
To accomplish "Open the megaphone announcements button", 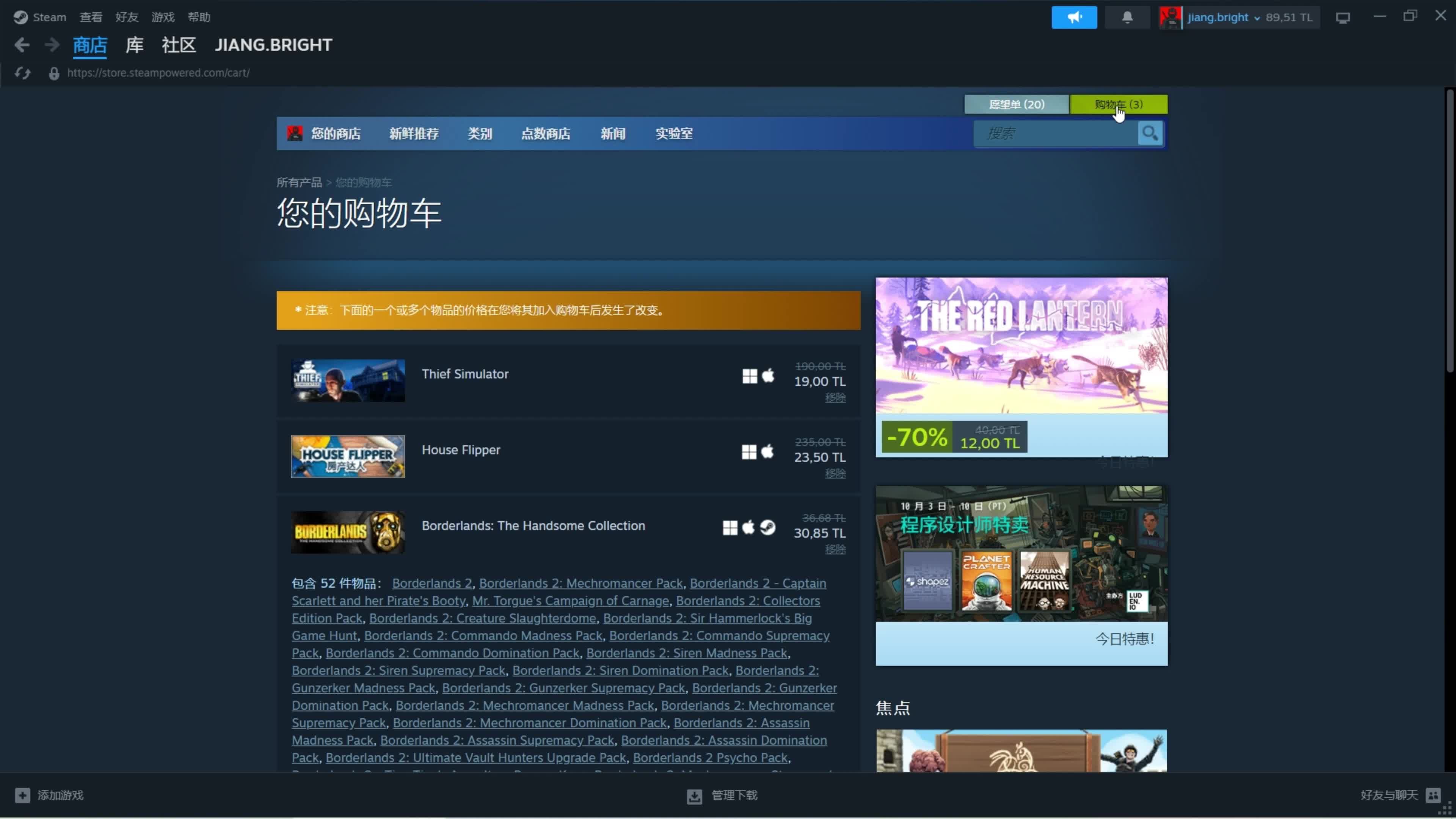I will [x=1074, y=17].
